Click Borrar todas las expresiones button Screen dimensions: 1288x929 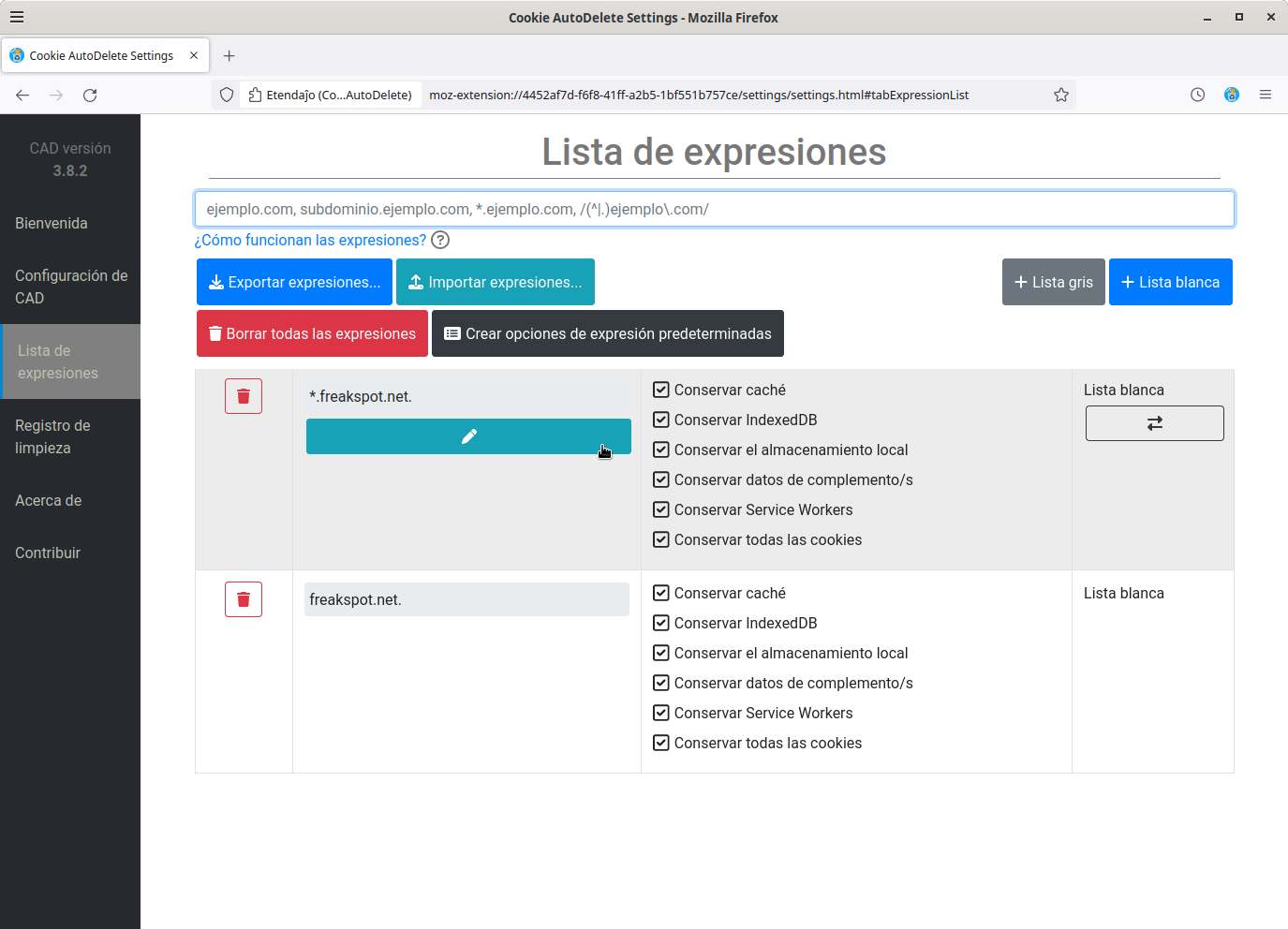(312, 333)
